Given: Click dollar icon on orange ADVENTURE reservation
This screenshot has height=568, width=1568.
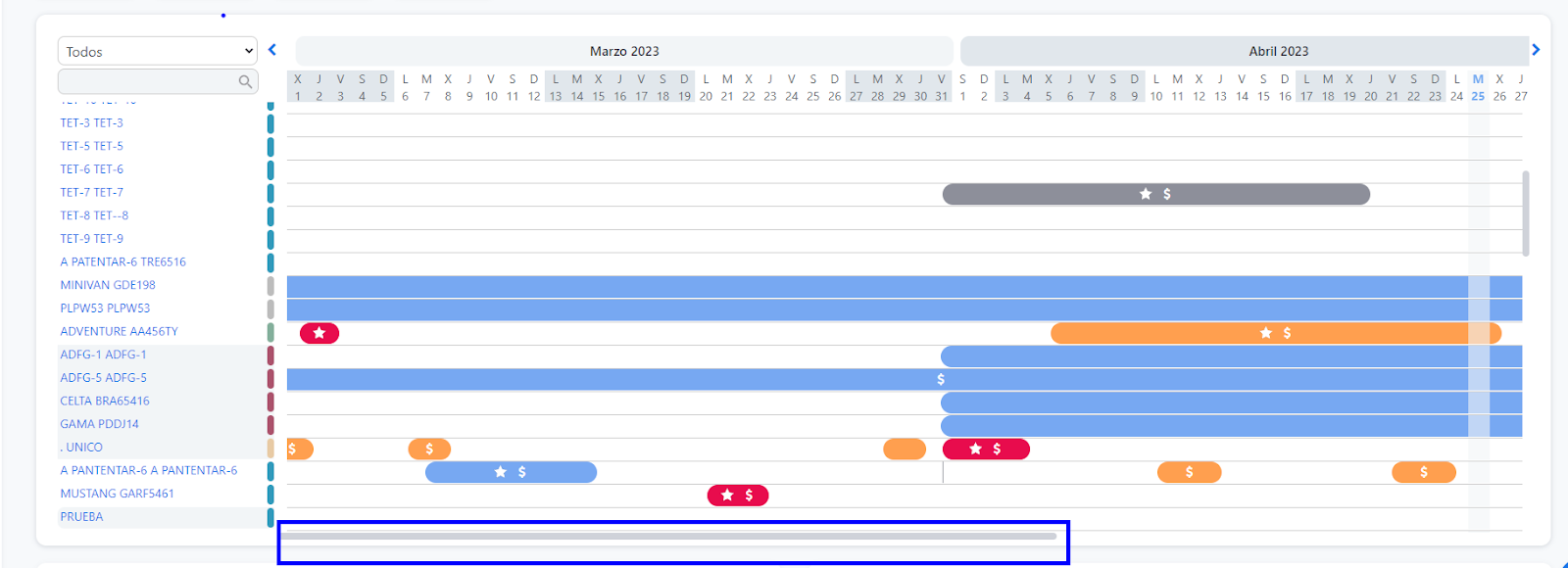Looking at the screenshot, I should (x=1287, y=333).
